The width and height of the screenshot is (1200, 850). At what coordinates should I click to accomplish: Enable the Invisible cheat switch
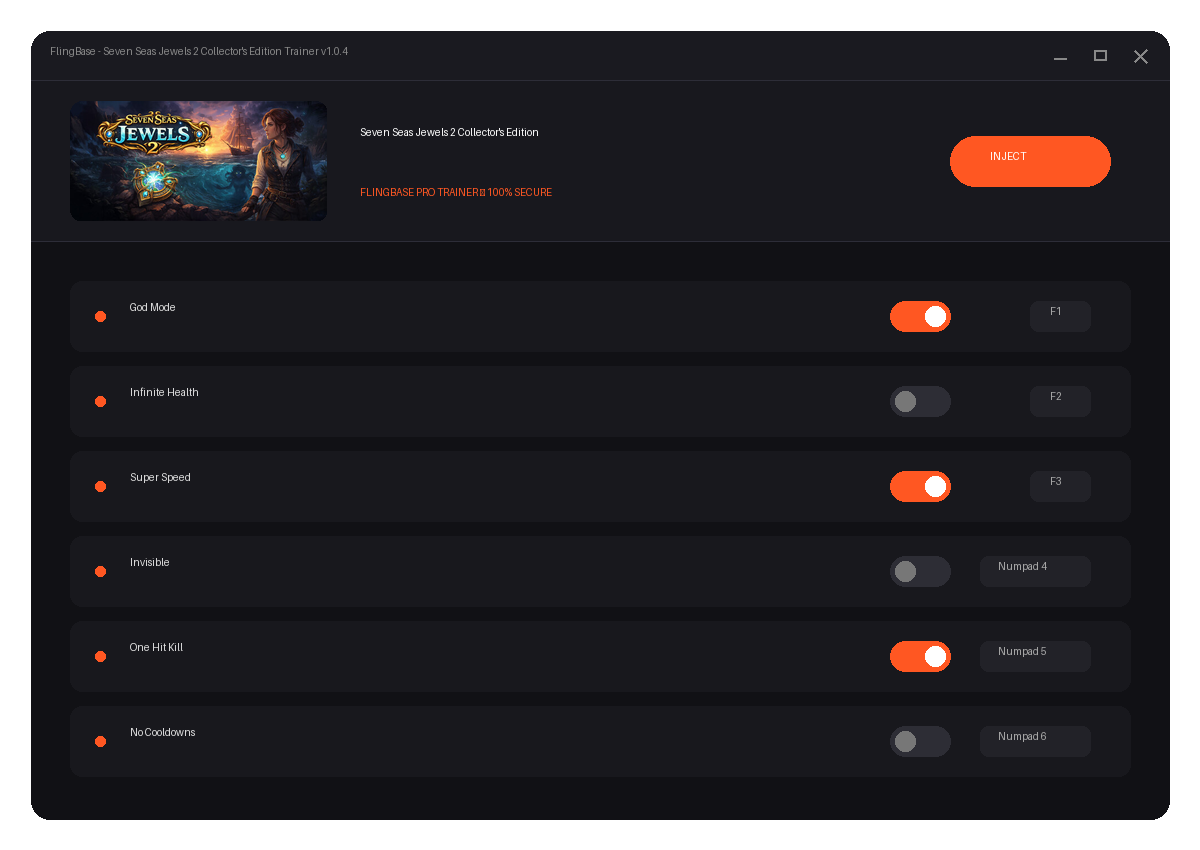pyautogui.click(x=920, y=571)
